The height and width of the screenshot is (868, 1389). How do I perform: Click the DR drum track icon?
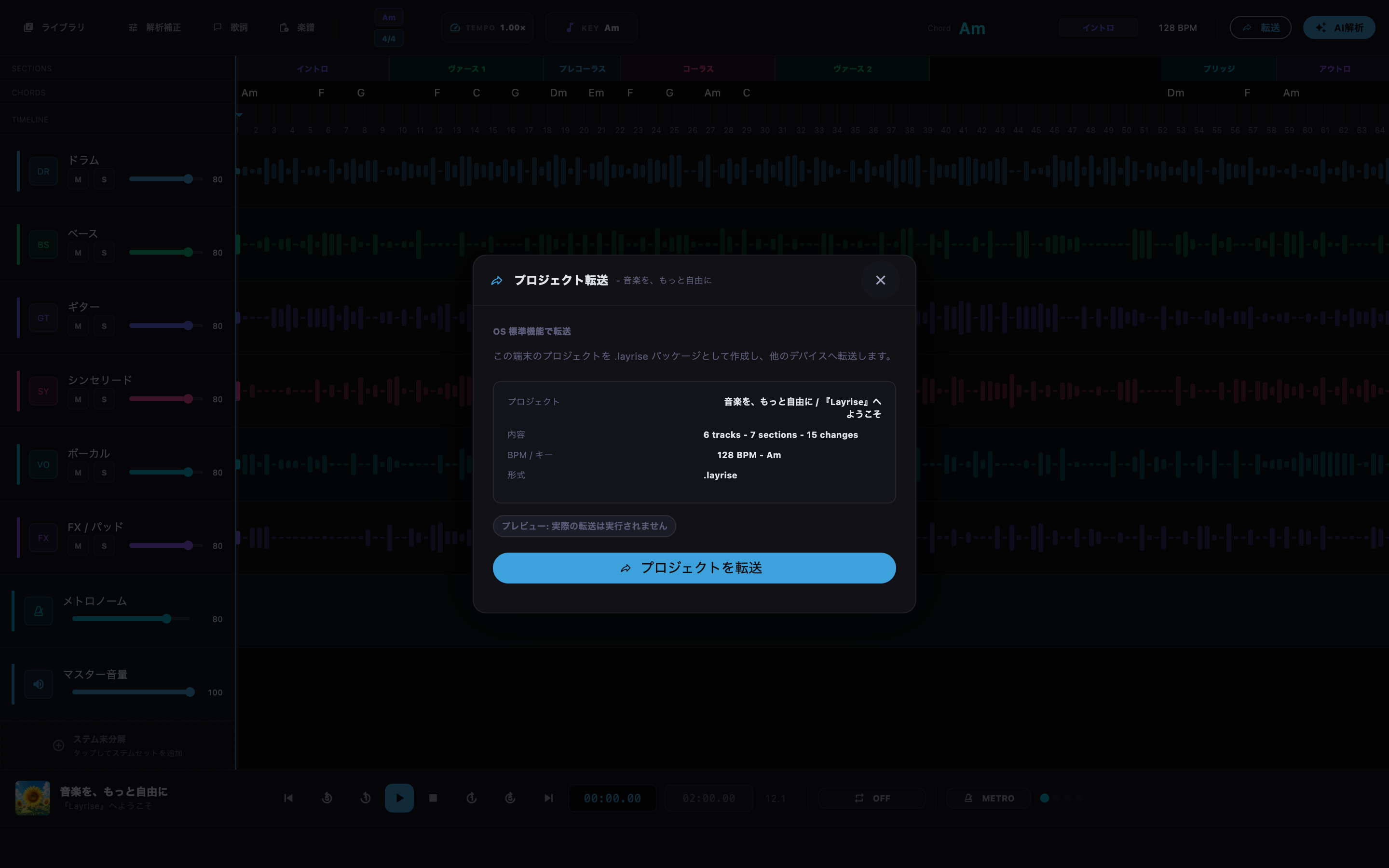[43, 171]
